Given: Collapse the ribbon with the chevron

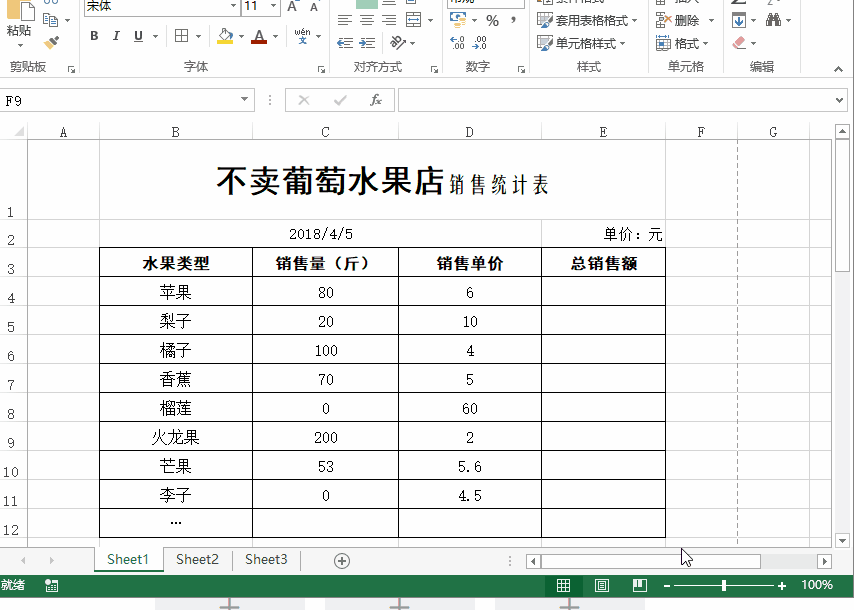Looking at the screenshot, I should click(839, 69).
